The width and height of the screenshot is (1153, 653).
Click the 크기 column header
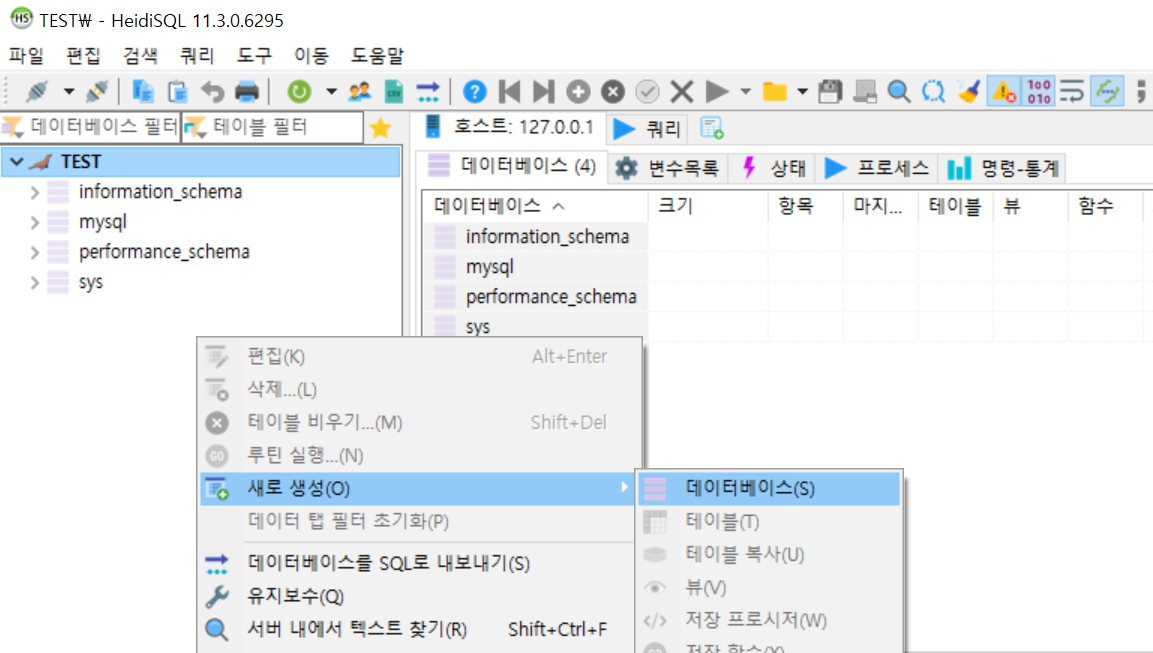coord(708,206)
